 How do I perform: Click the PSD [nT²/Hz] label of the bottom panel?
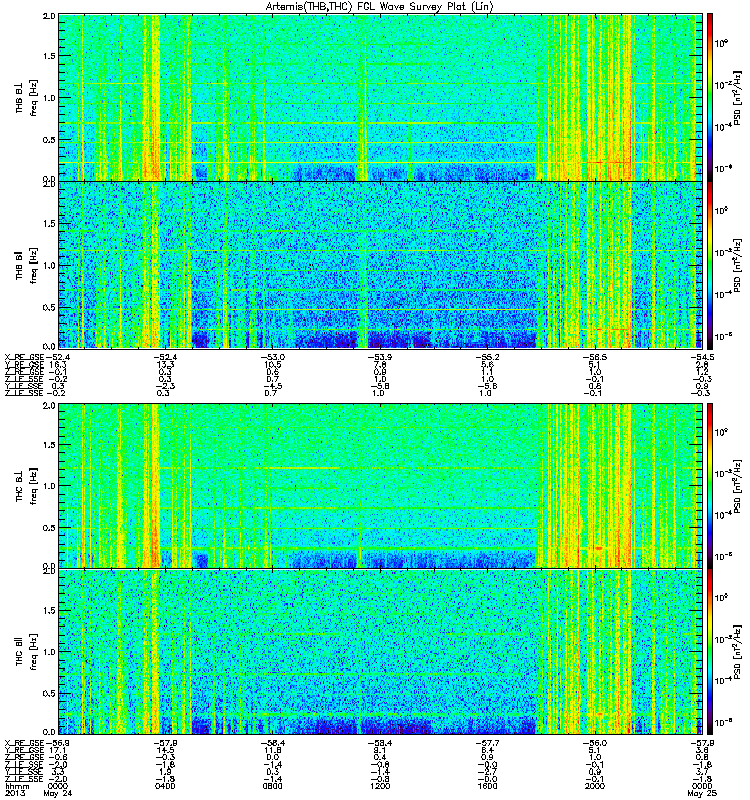point(737,651)
